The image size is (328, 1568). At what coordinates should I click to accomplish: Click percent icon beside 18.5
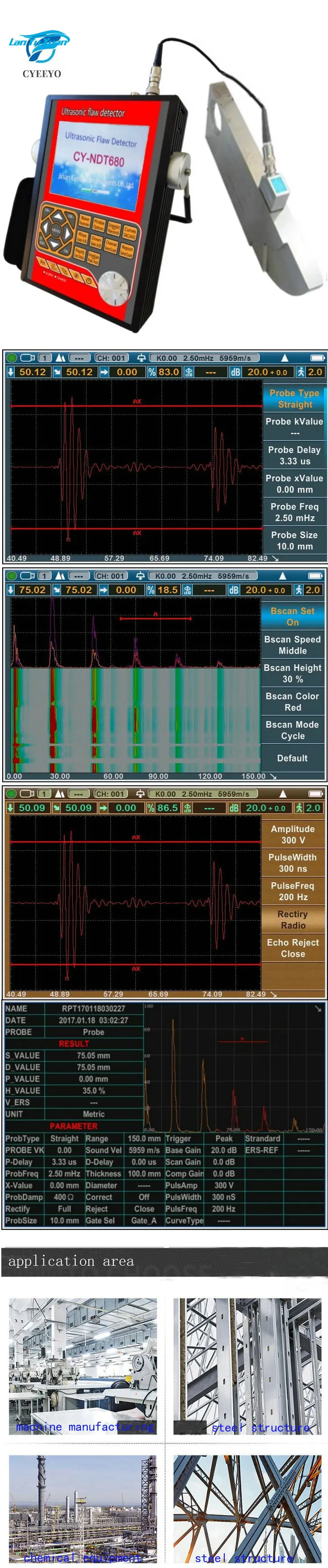point(150,590)
